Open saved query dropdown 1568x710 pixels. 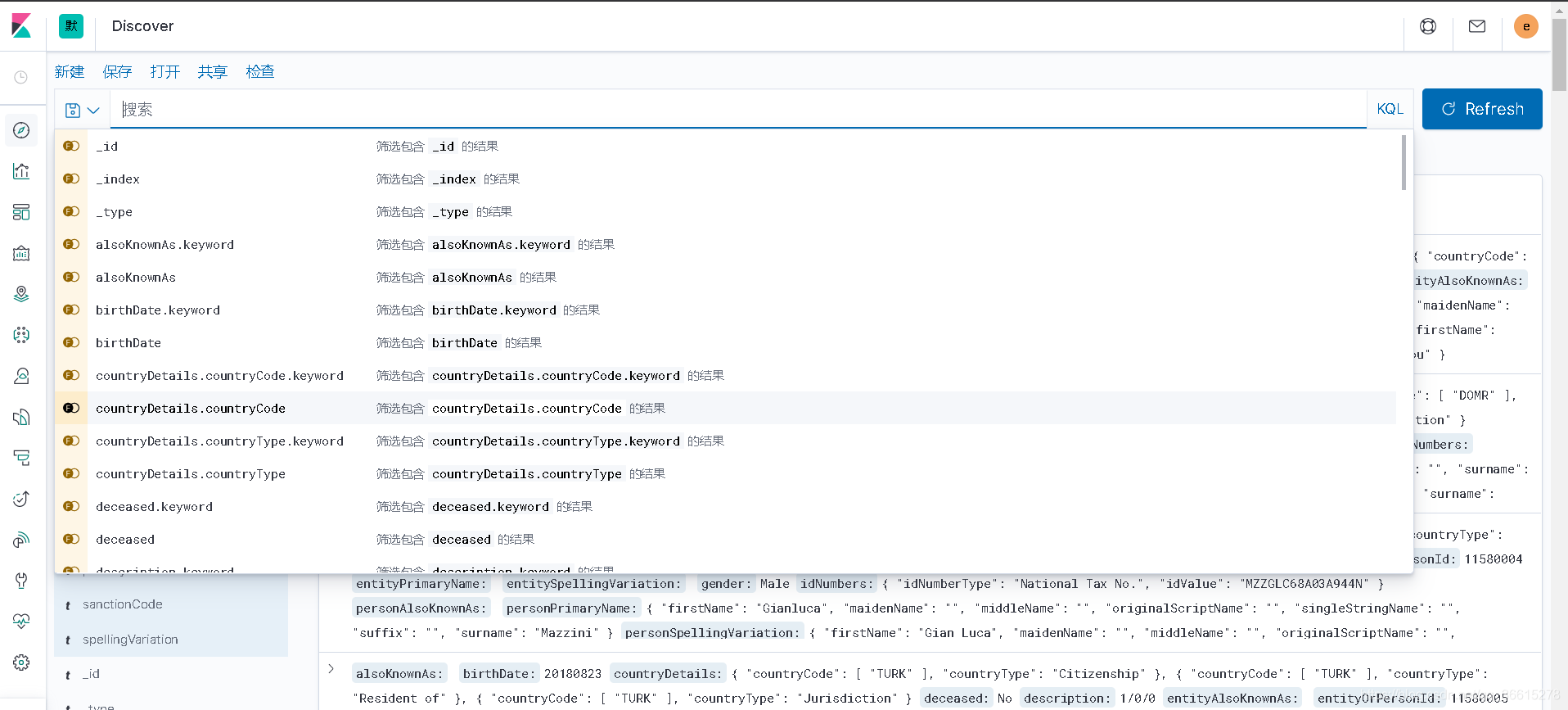point(83,110)
